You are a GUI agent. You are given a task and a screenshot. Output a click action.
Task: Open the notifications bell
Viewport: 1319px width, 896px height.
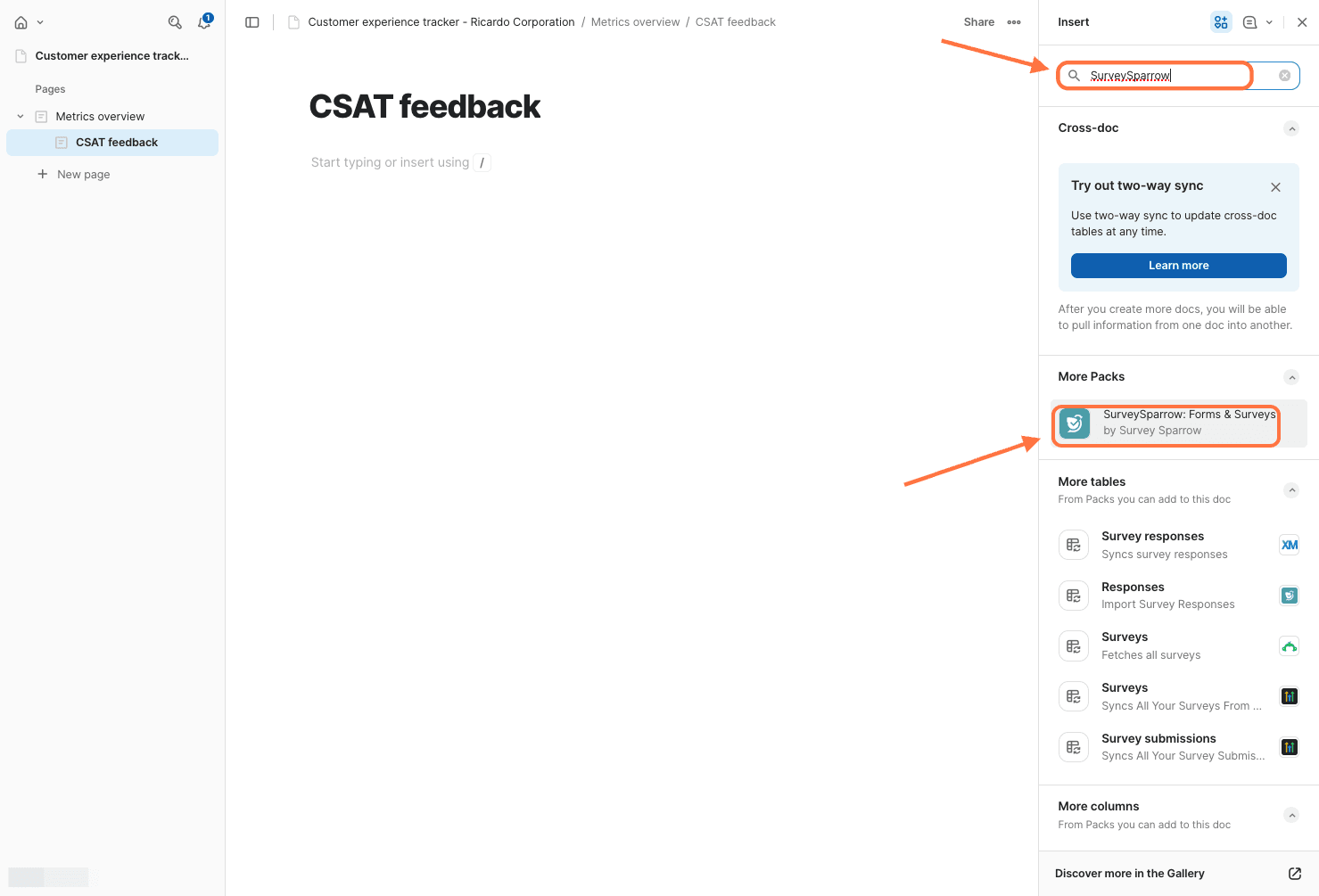(x=204, y=22)
